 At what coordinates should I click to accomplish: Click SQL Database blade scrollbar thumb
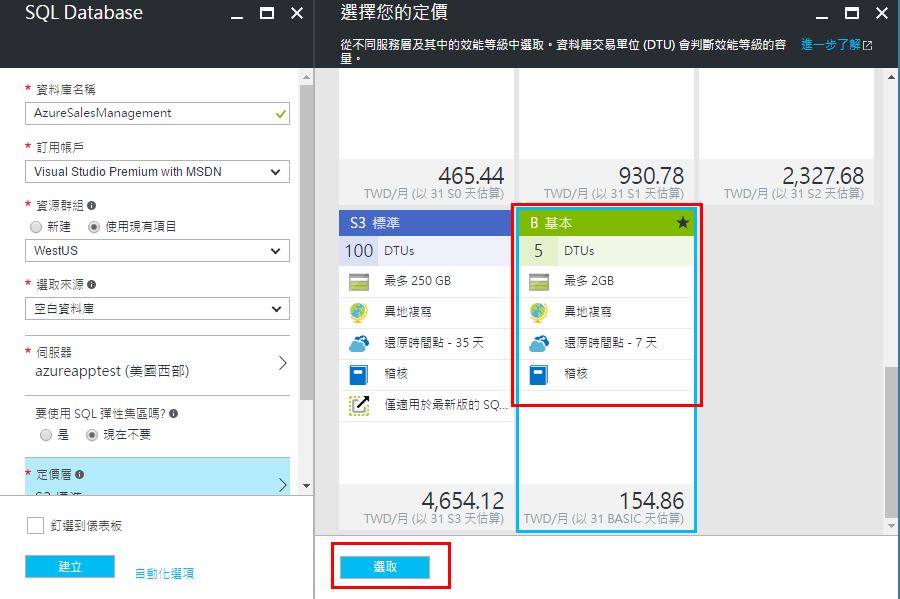307,242
